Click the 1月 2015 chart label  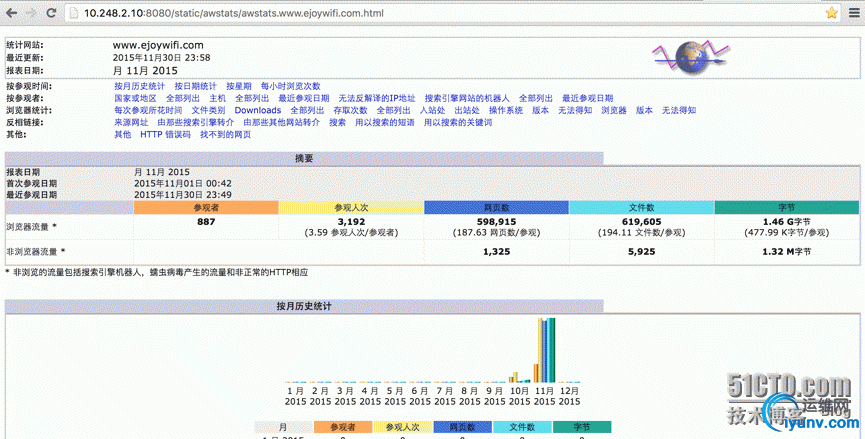(296, 396)
